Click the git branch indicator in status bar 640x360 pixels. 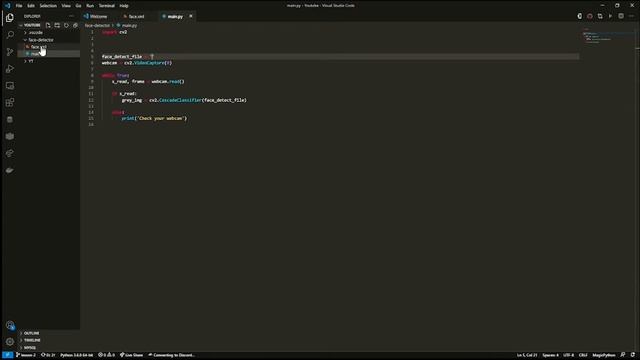pyautogui.click(x=26, y=355)
